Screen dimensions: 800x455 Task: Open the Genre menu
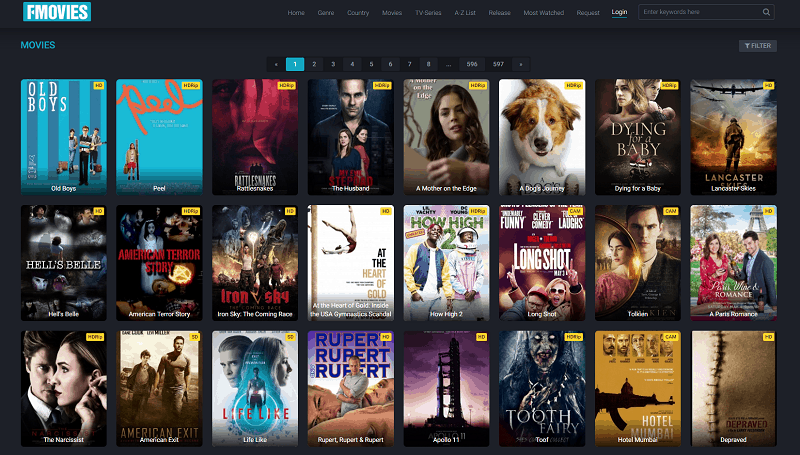click(326, 13)
